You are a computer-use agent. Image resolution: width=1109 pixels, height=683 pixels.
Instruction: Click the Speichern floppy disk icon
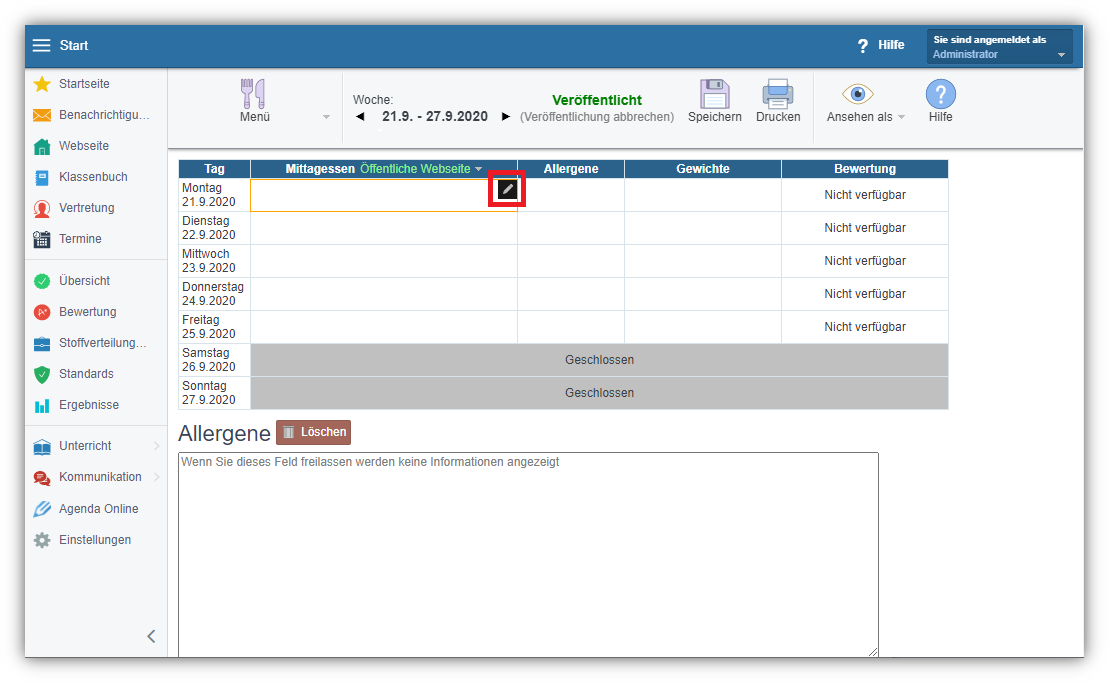(x=714, y=95)
